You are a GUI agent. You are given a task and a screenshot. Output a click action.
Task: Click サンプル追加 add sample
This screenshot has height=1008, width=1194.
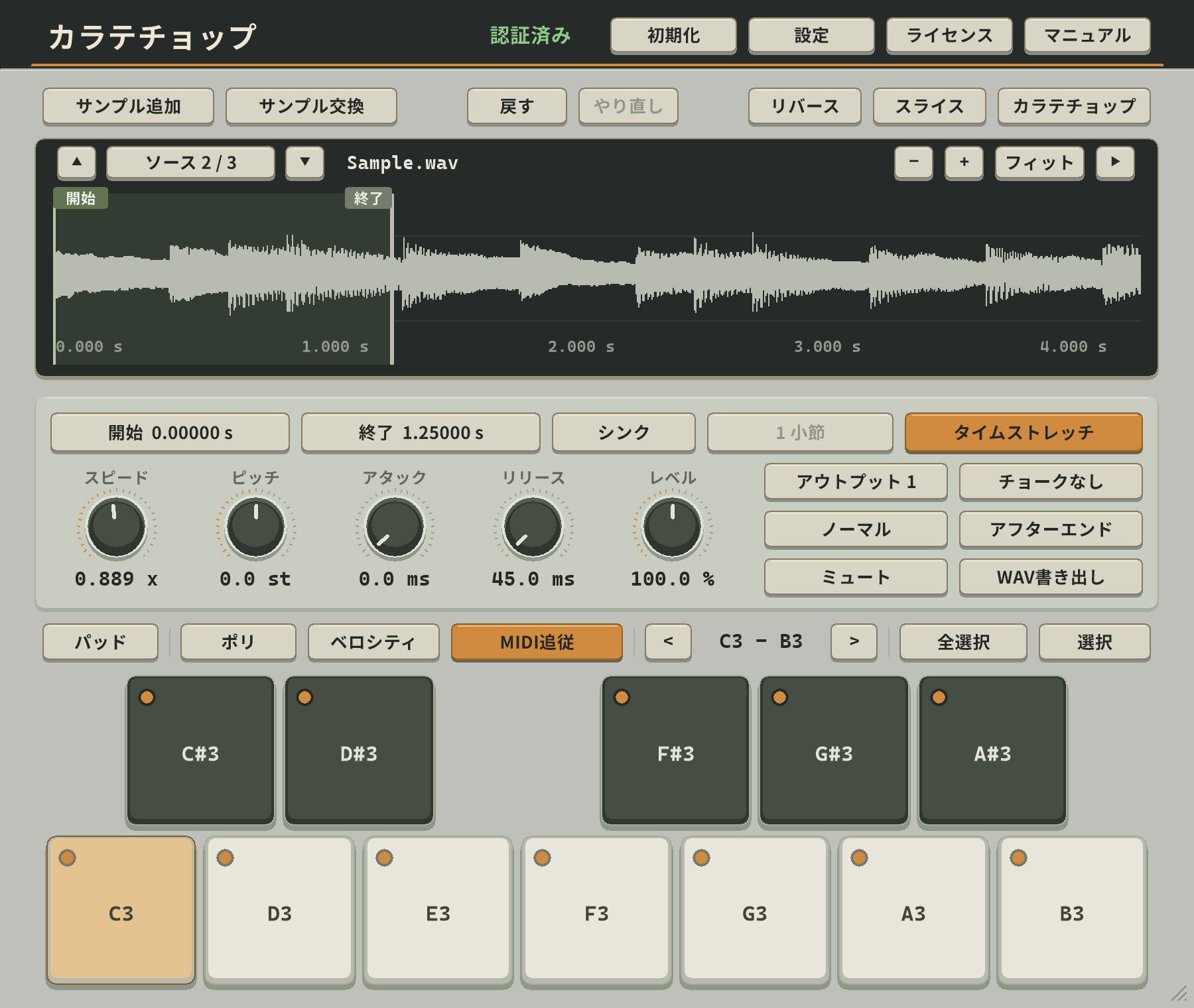tap(128, 106)
